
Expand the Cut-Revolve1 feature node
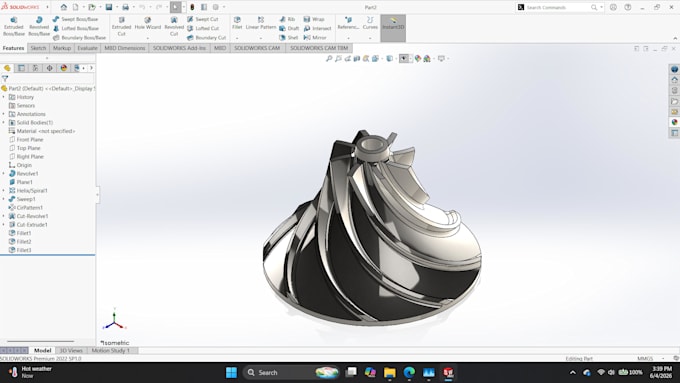[x=4, y=216]
